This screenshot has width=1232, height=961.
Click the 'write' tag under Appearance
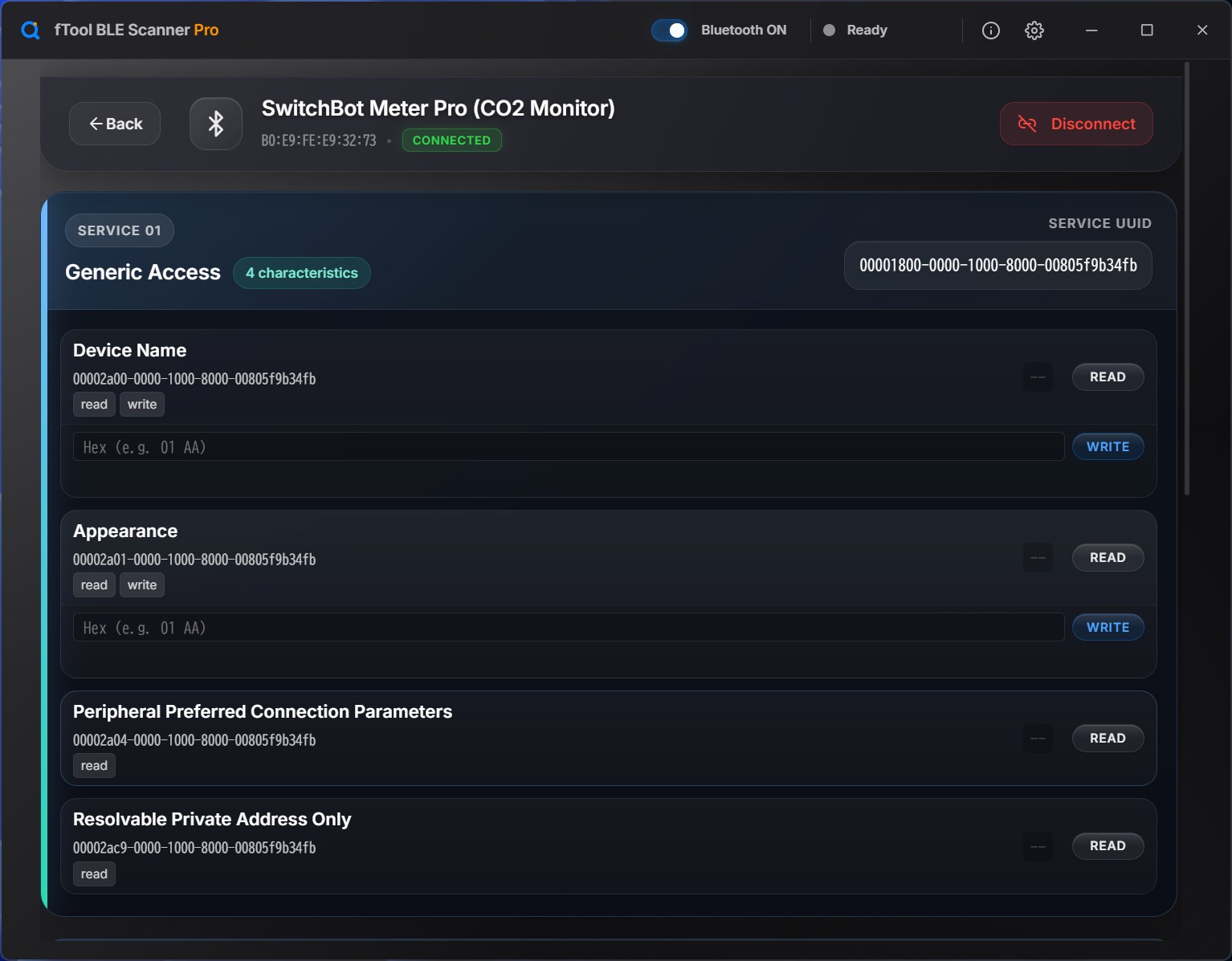click(142, 585)
